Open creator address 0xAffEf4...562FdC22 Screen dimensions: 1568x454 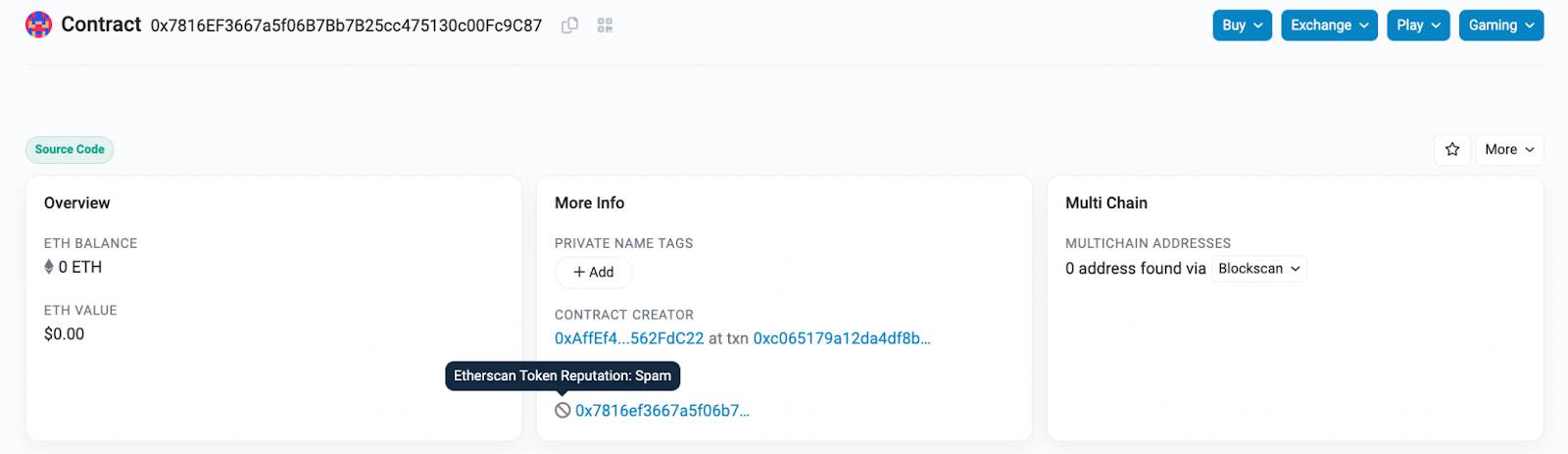pos(629,338)
